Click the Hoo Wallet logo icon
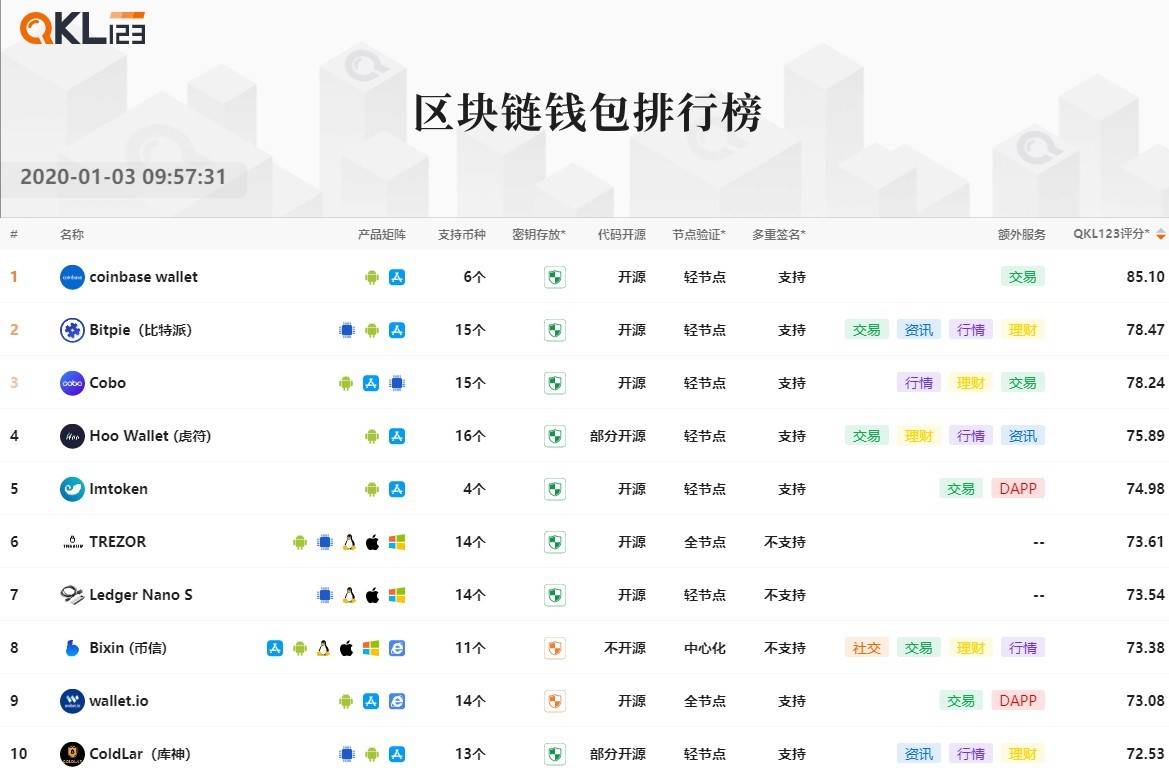The width and height of the screenshot is (1169, 778). tap(72, 436)
